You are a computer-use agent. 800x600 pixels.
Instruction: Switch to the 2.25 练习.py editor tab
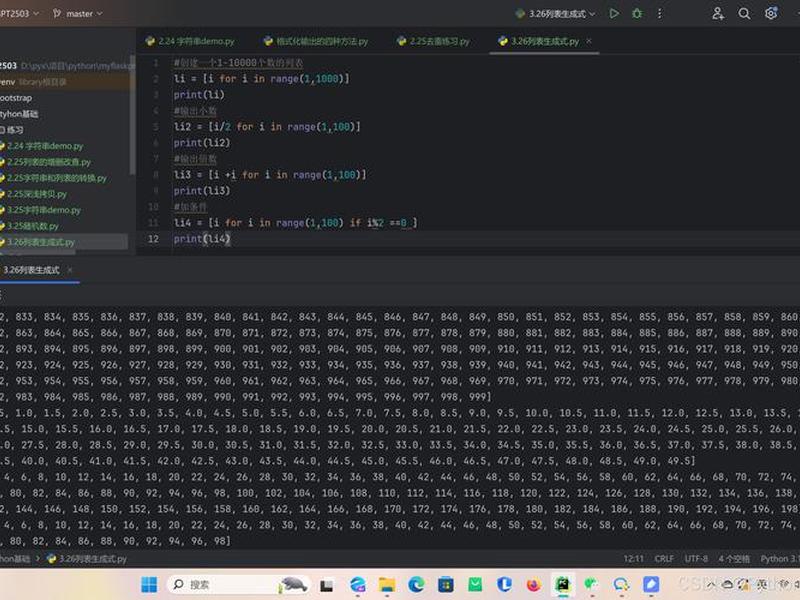pos(433,41)
